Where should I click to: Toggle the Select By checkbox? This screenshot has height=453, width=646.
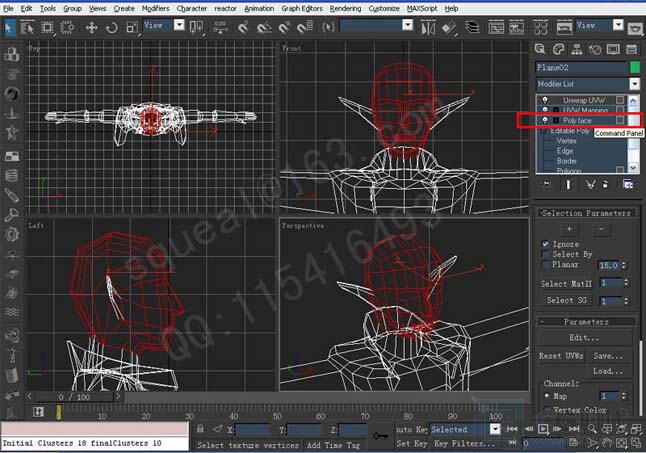point(545,254)
